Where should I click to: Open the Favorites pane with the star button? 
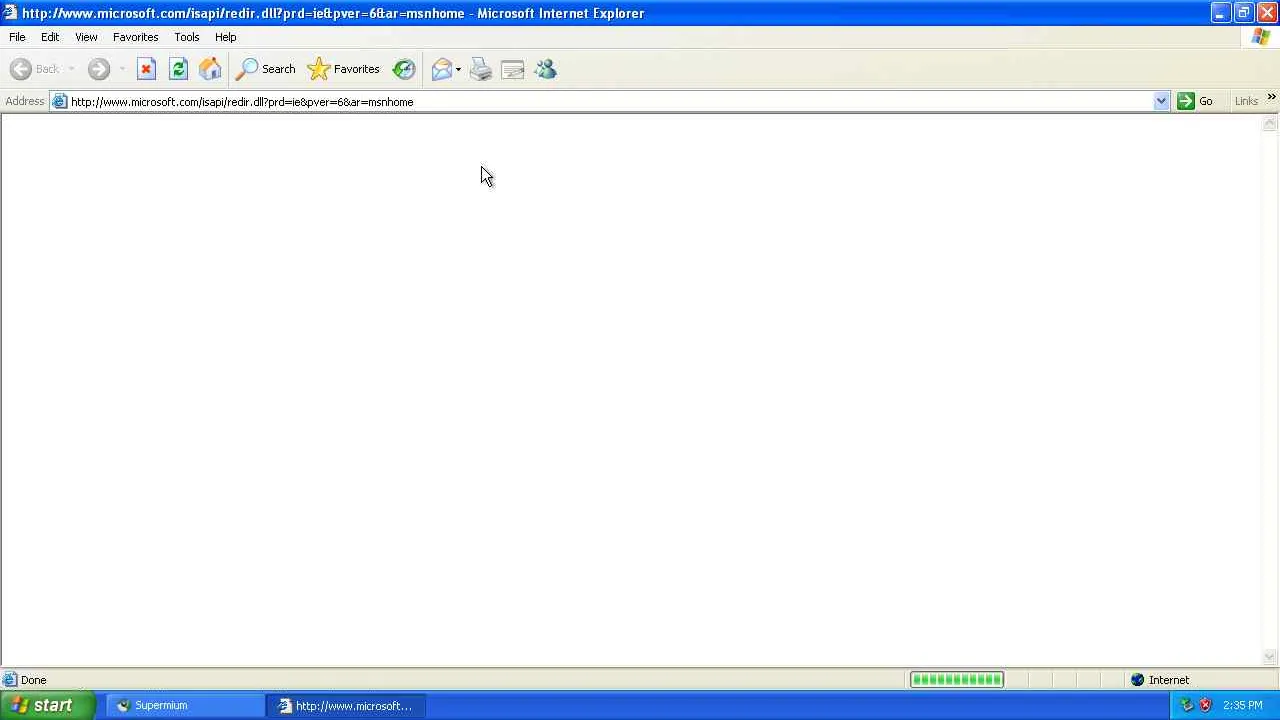coord(344,69)
